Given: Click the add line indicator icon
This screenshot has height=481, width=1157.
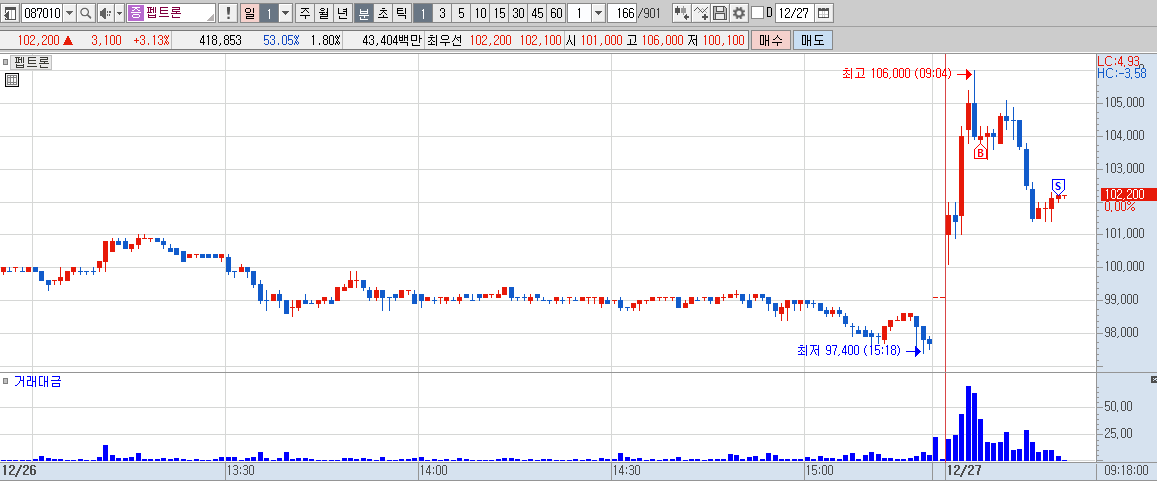Looking at the screenshot, I should pyautogui.click(x=701, y=13).
